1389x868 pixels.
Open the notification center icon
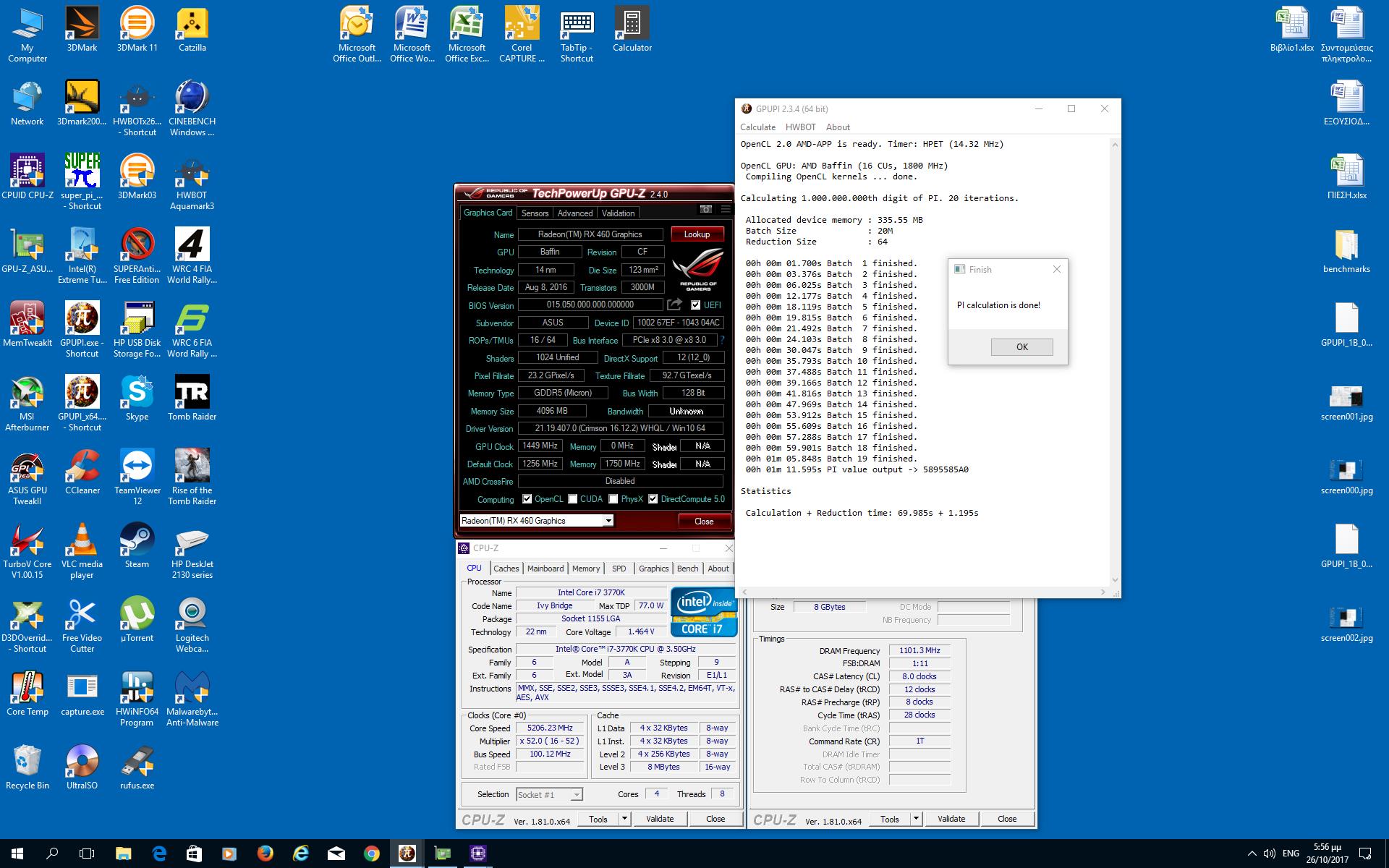click(1365, 854)
